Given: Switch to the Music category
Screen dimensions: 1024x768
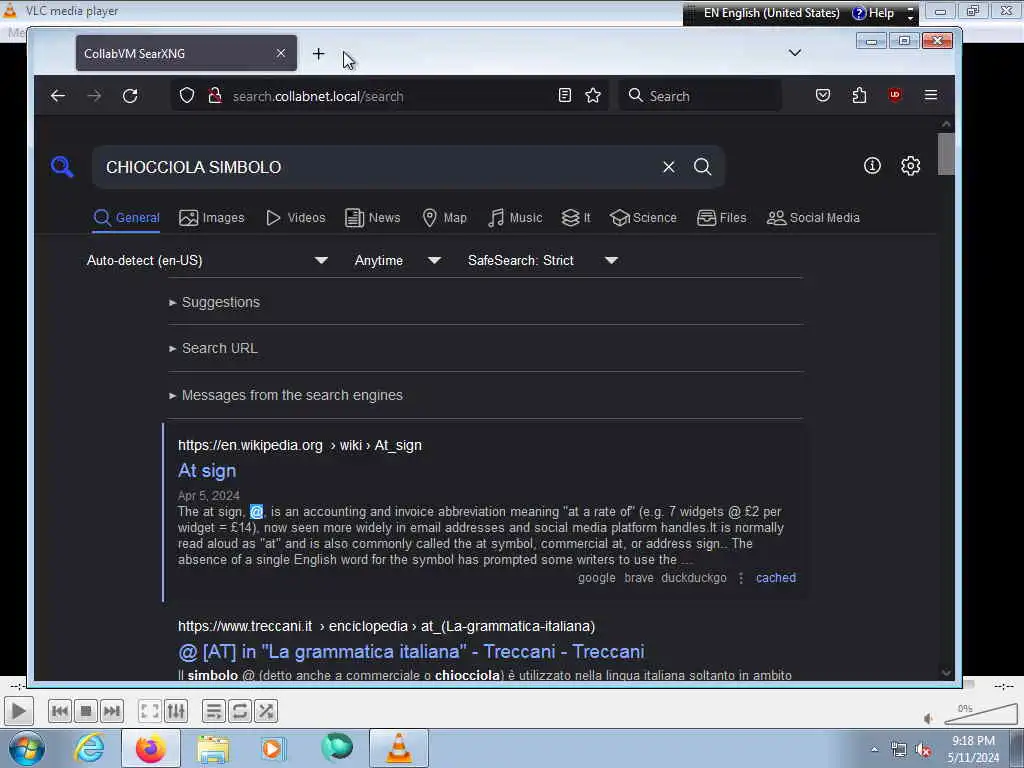Looking at the screenshot, I should 515,217.
